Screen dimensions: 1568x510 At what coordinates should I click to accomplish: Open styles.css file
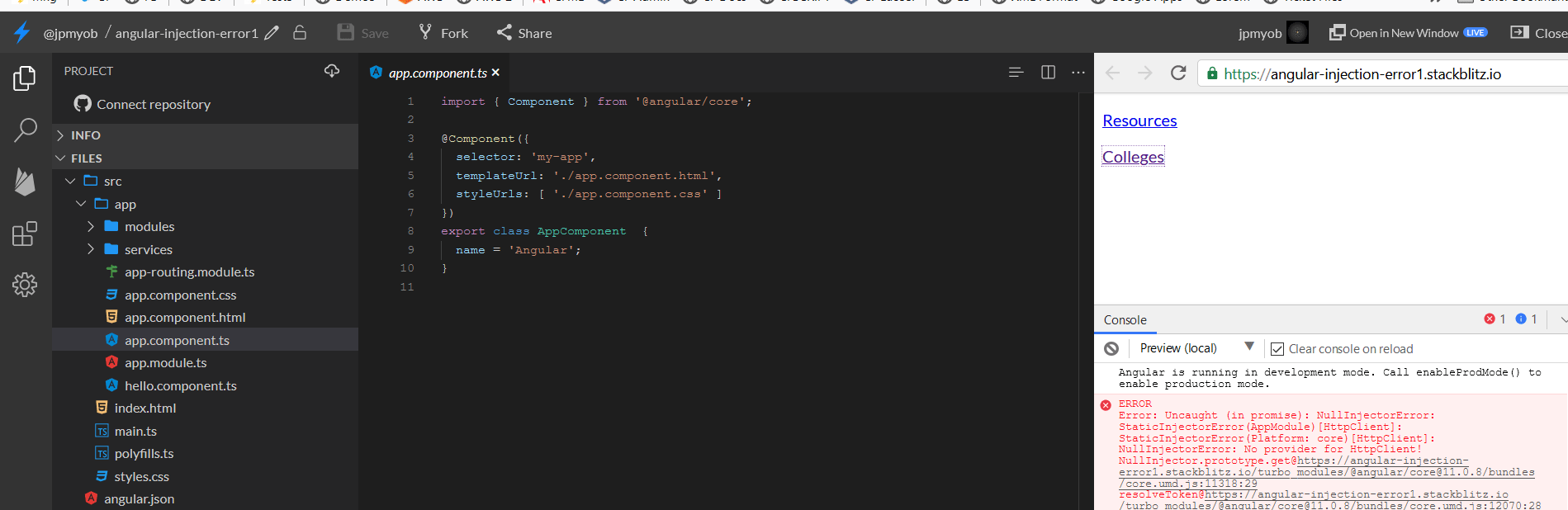click(205, 476)
